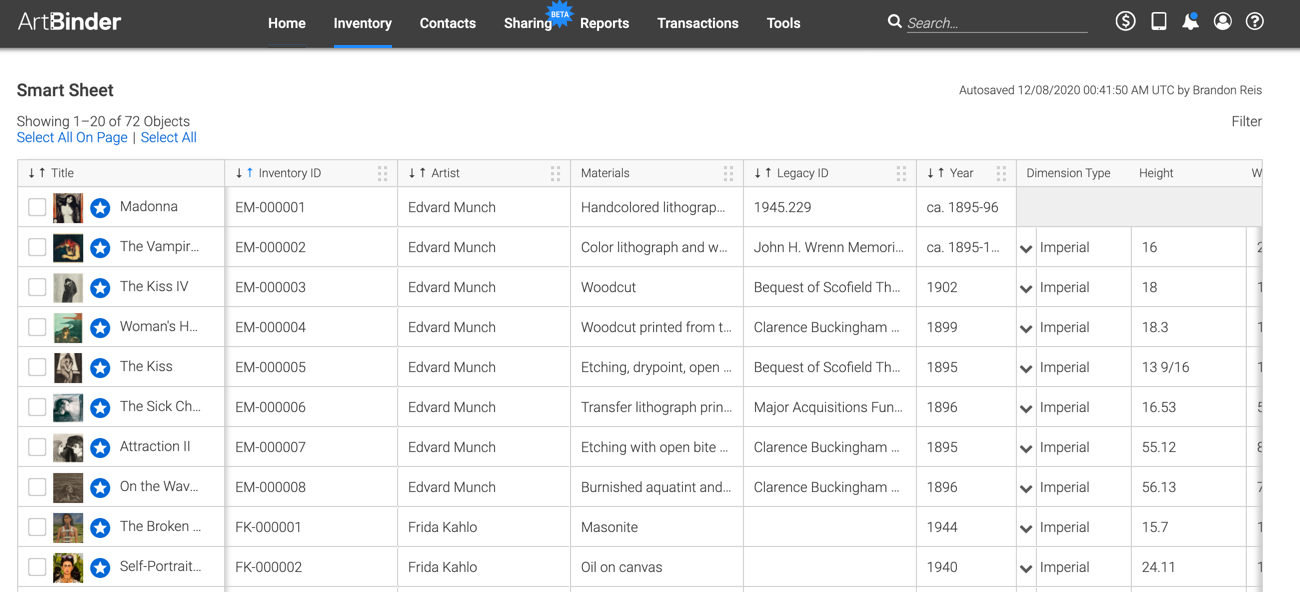
Task: Open the Madonna artwork thumbnail
Action: (x=68, y=208)
